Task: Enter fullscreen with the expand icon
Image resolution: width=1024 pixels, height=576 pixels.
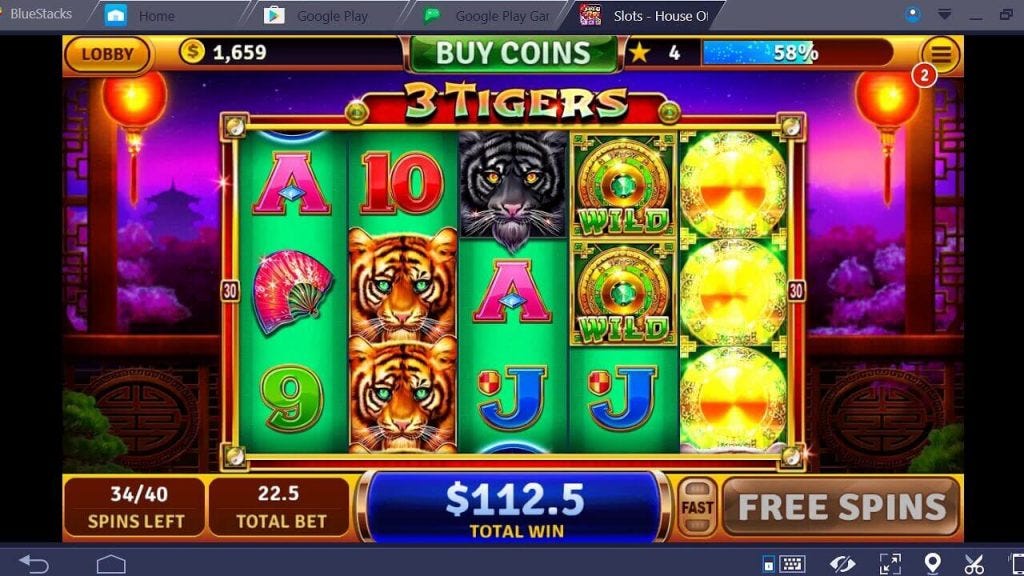Action: pos(889,564)
